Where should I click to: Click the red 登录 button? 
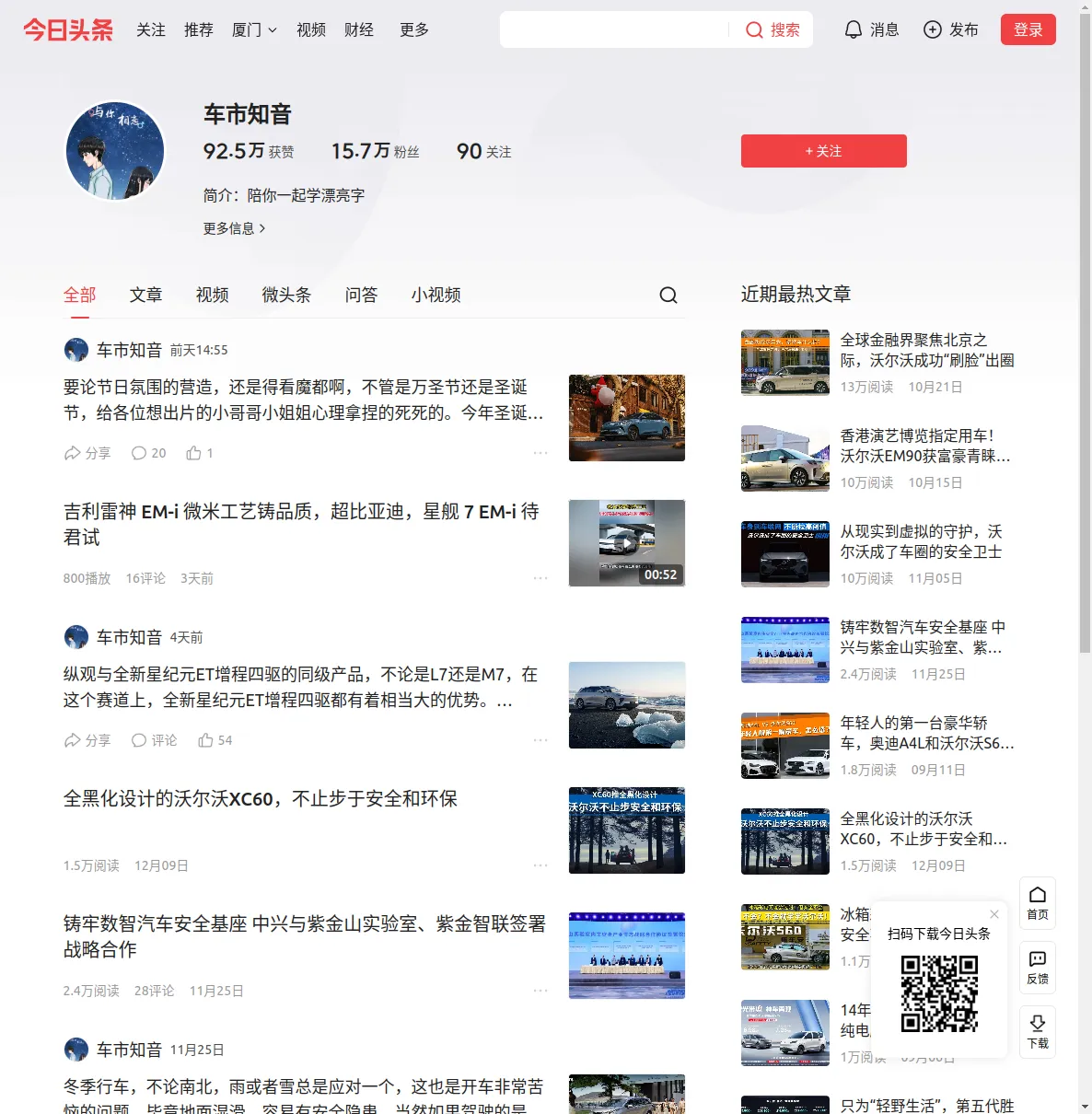click(1028, 29)
